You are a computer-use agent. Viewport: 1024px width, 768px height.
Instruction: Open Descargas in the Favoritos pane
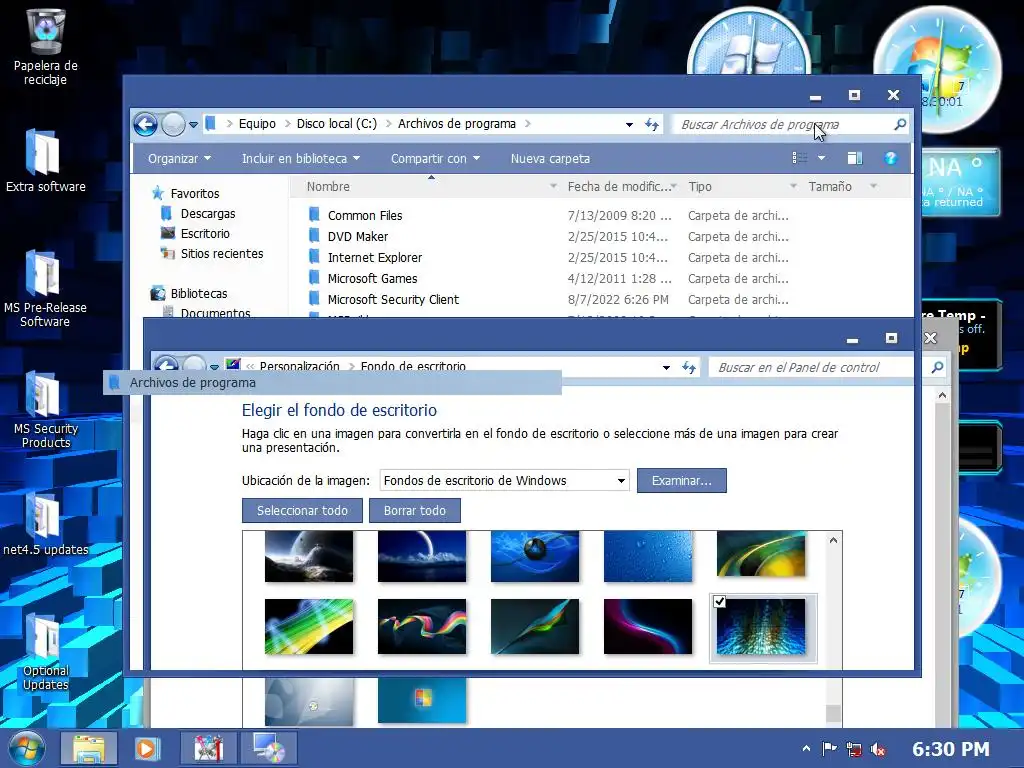208,214
